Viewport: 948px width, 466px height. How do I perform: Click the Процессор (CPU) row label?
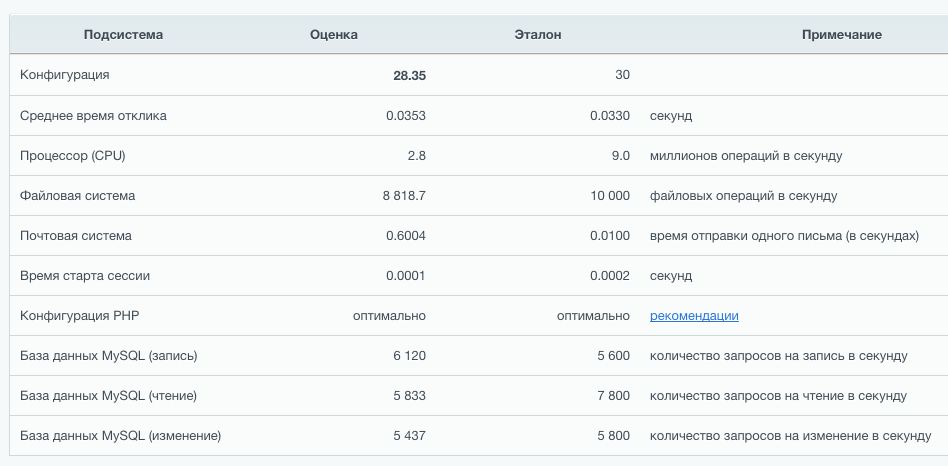coord(73,156)
